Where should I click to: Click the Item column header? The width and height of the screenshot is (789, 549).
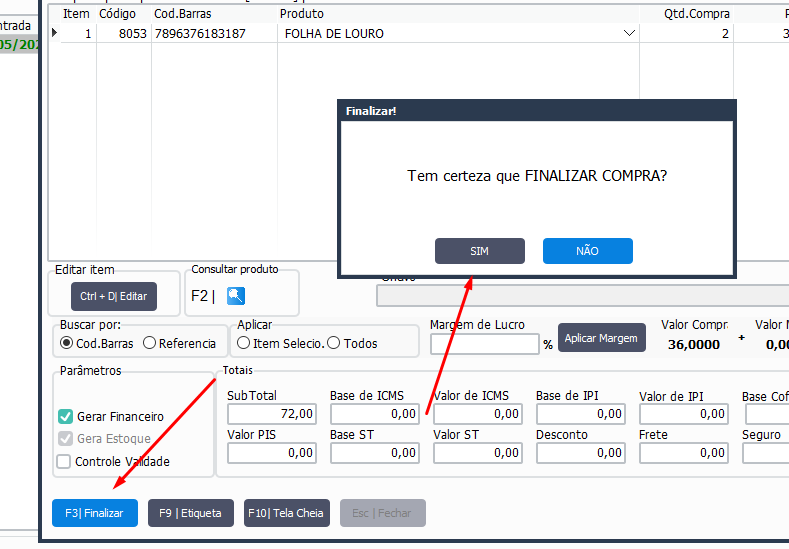[76, 14]
